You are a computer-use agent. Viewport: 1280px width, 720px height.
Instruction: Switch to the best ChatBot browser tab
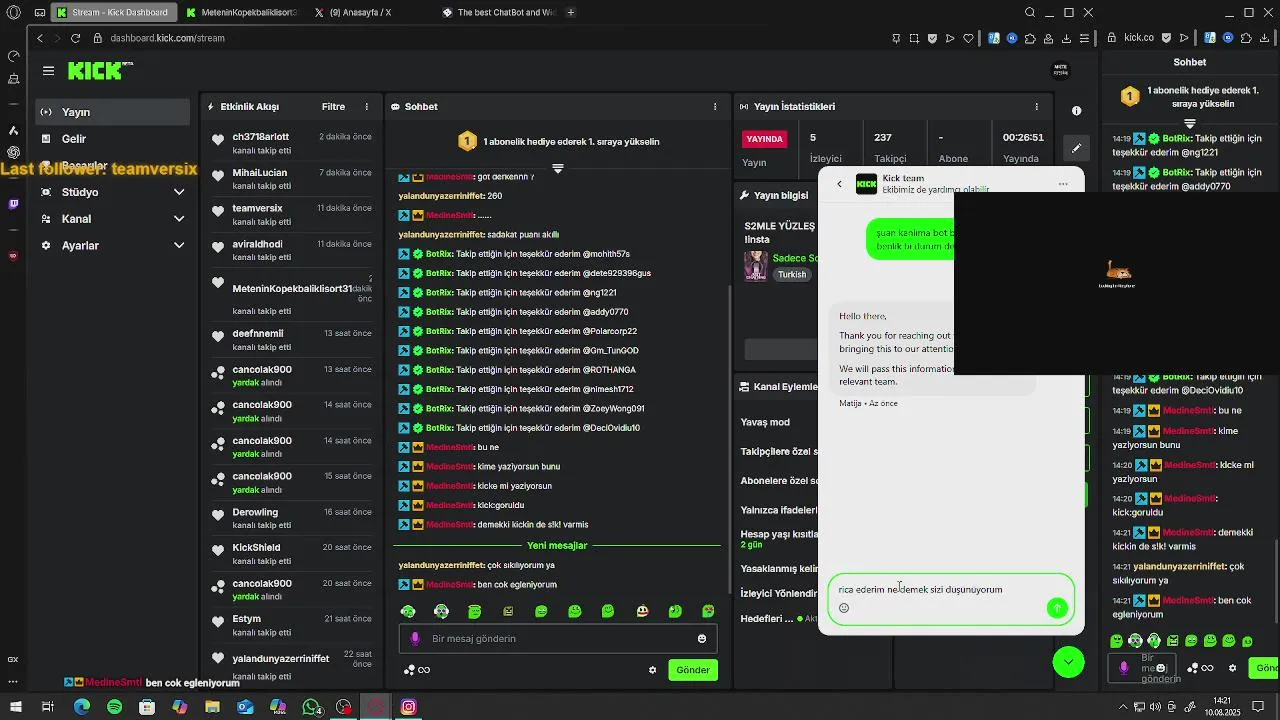(500, 13)
